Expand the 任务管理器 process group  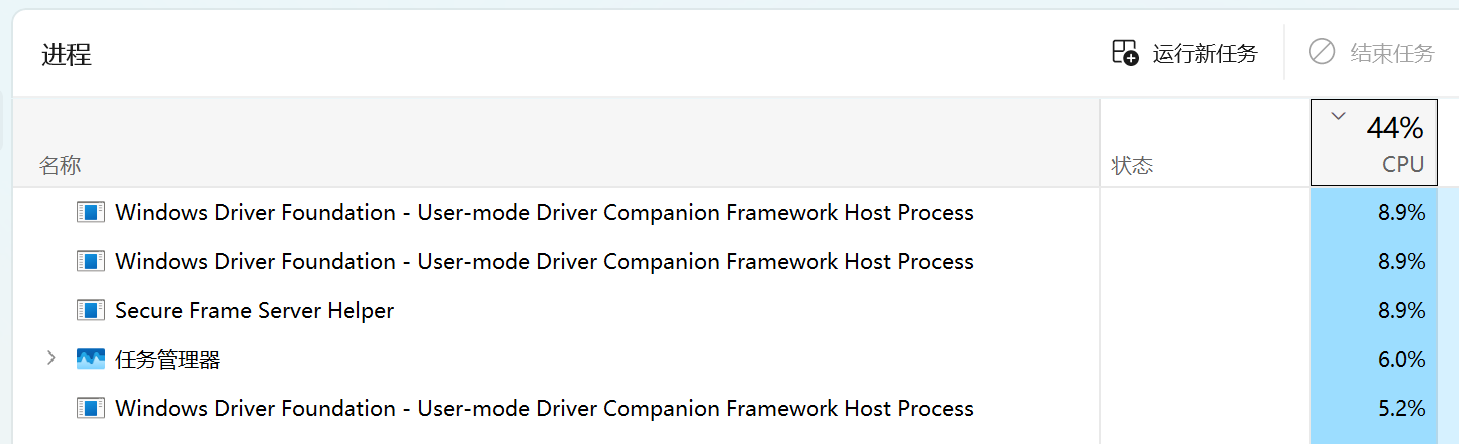51,359
